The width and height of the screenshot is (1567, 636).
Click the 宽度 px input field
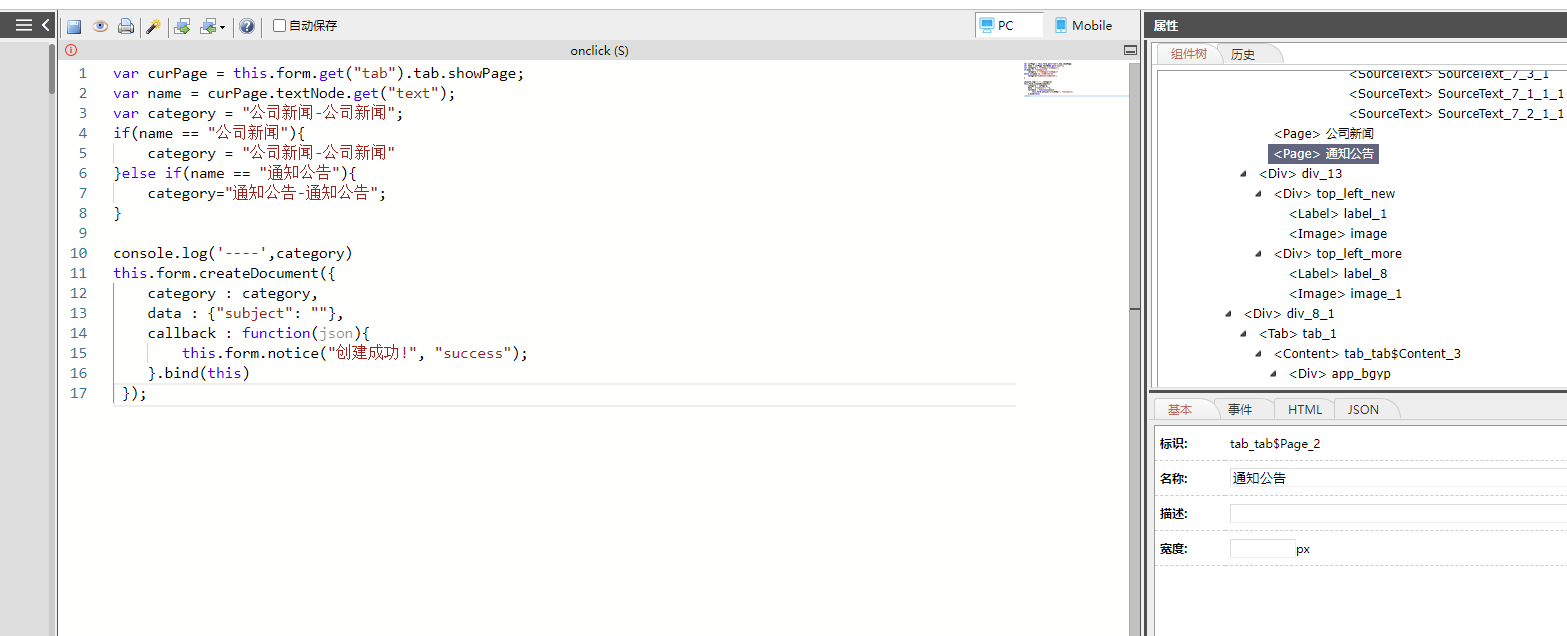click(1262, 548)
